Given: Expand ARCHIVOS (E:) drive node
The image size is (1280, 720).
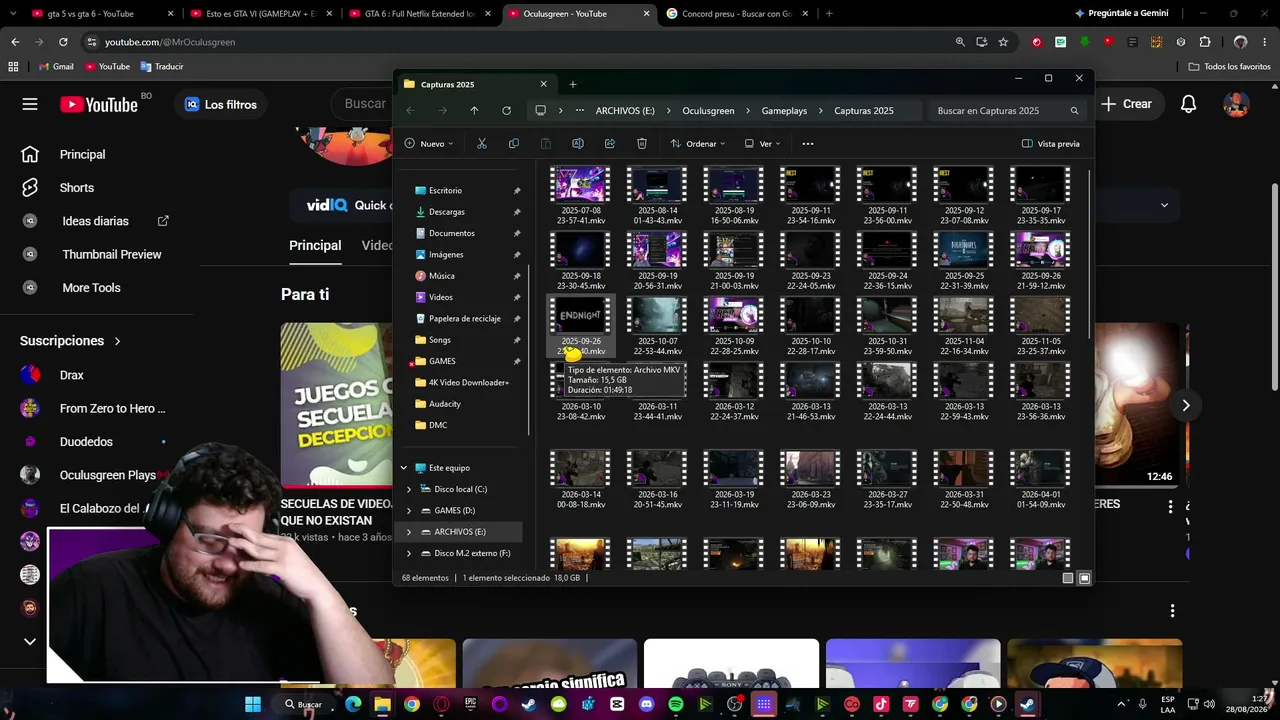Looking at the screenshot, I should (409, 532).
